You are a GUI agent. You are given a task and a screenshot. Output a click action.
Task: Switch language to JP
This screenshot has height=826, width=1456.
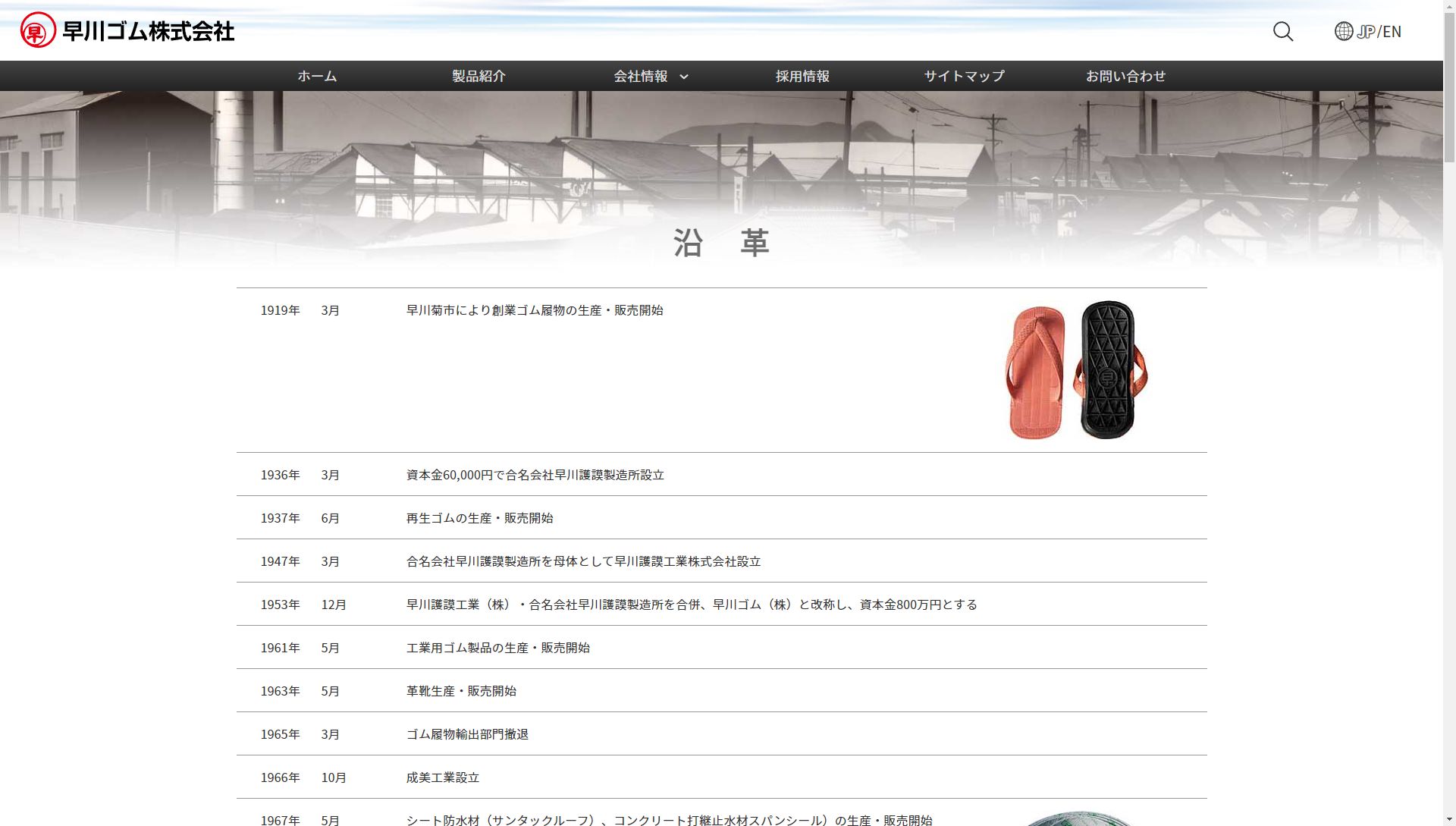pyautogui.click(x=1367, y=31)
